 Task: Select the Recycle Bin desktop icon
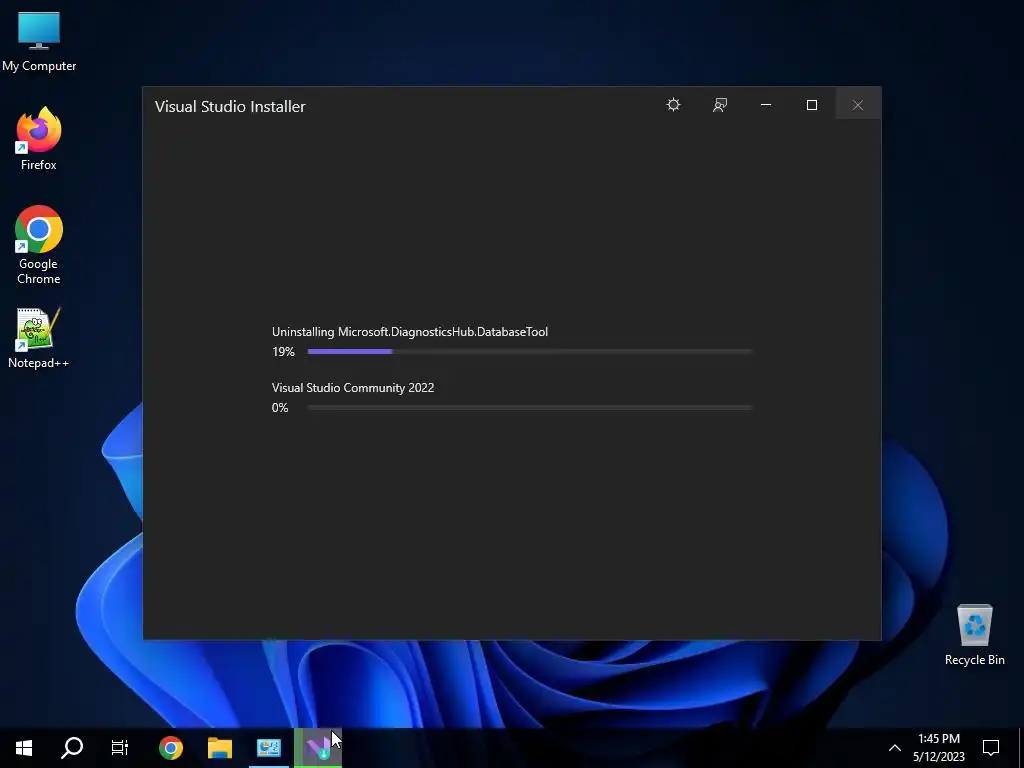974,634
